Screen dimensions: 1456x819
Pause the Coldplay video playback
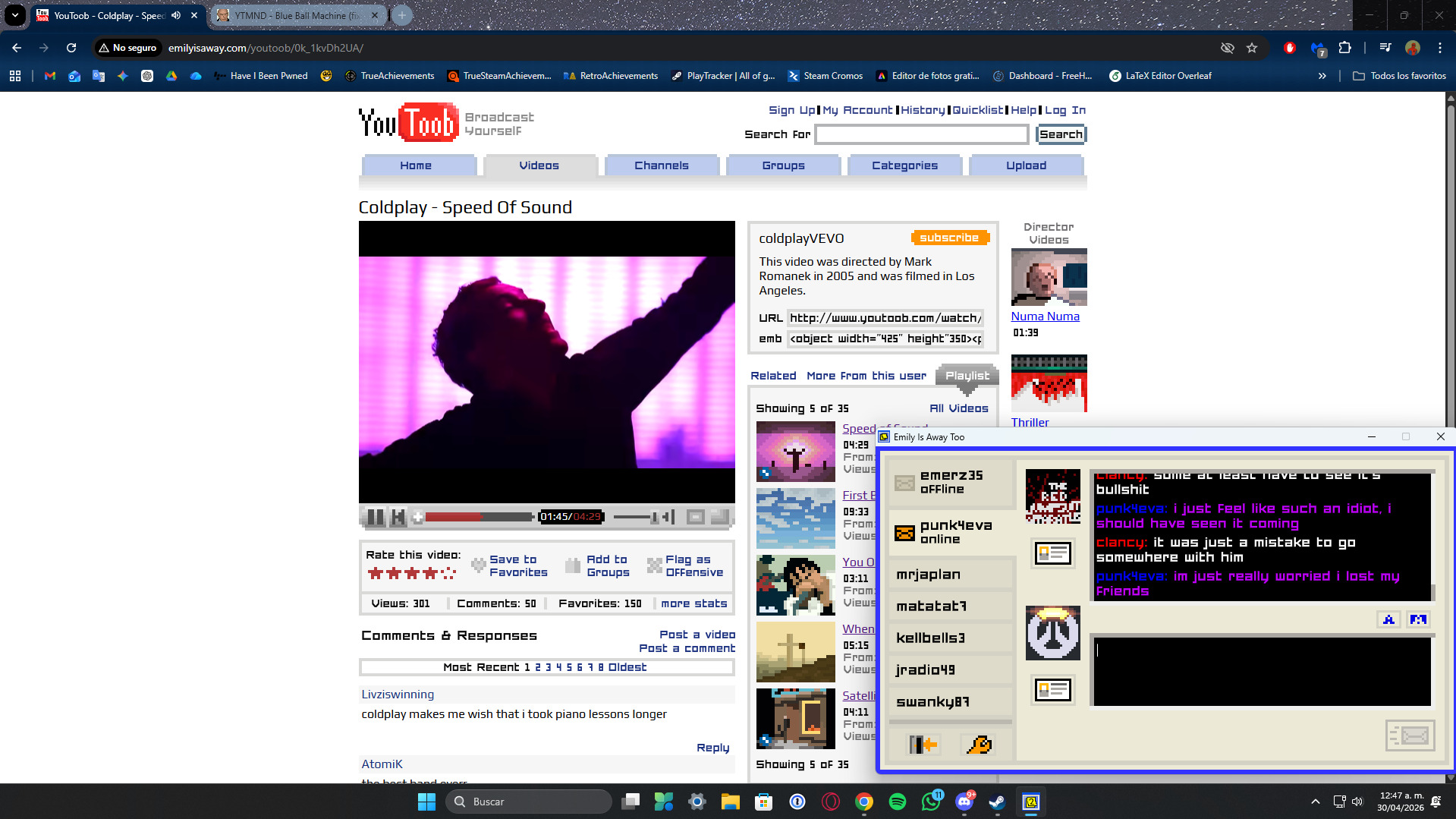(x=375, y=517)
